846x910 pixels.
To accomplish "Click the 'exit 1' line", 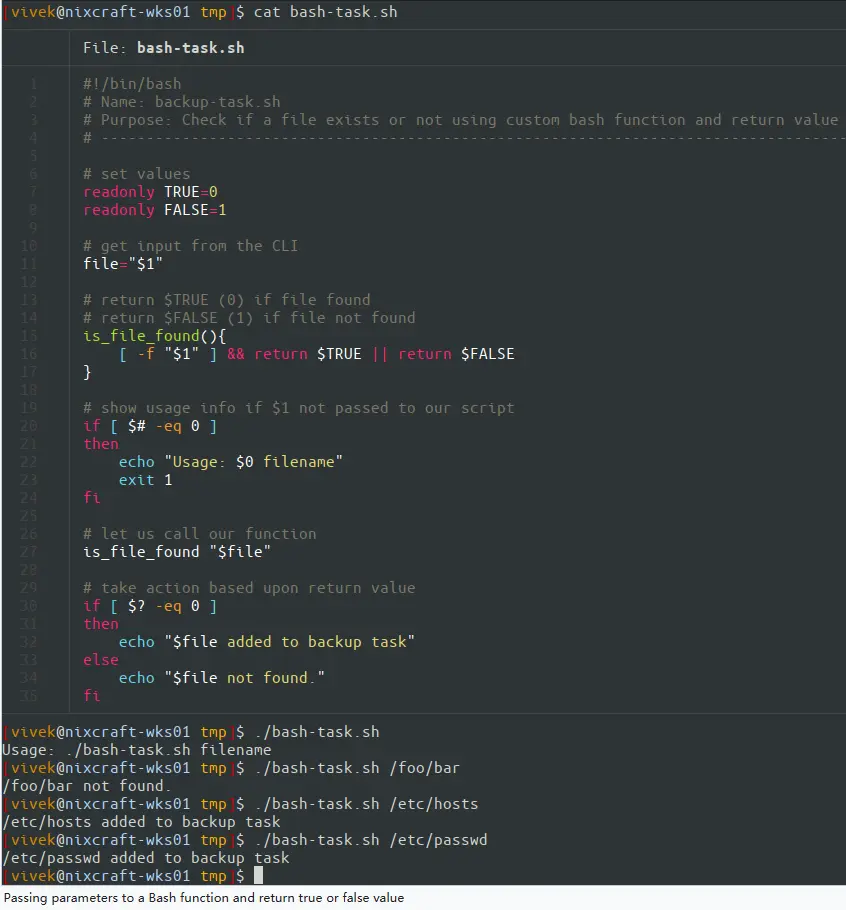I will 146,479.
